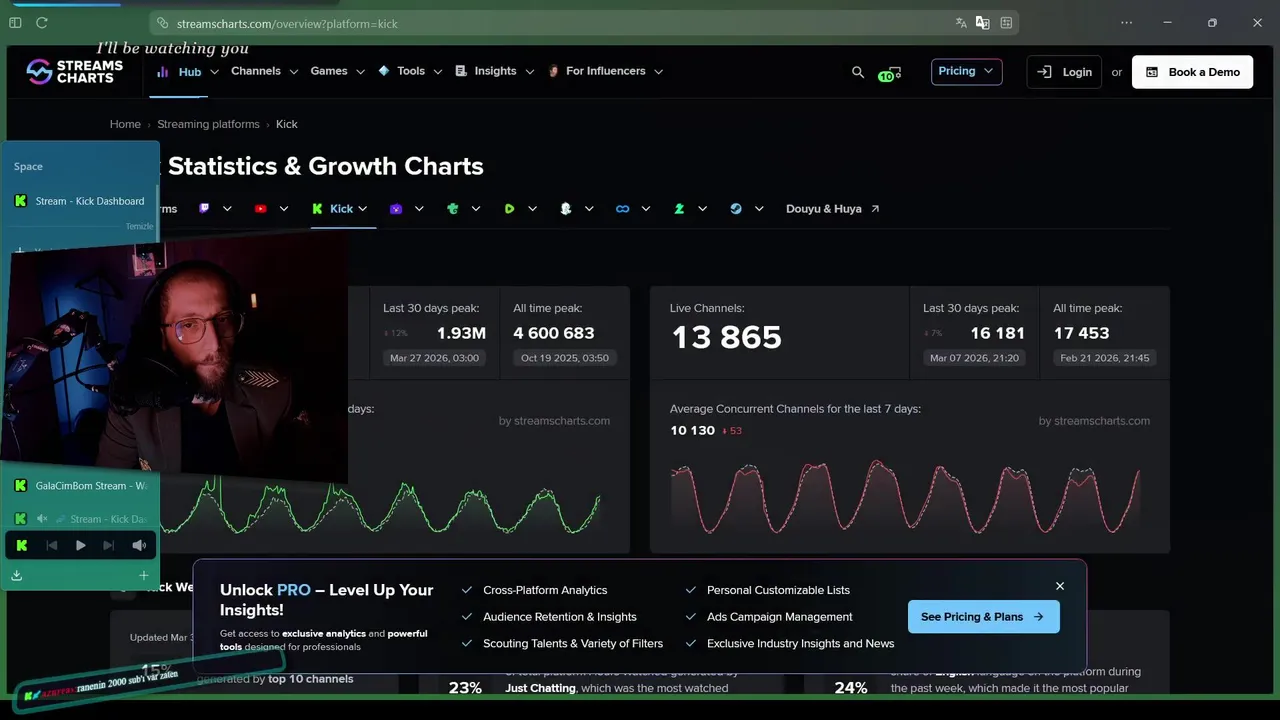Click the download icon in sidebar panel
The image size is (1280, 720).
(x=17, y=575)
